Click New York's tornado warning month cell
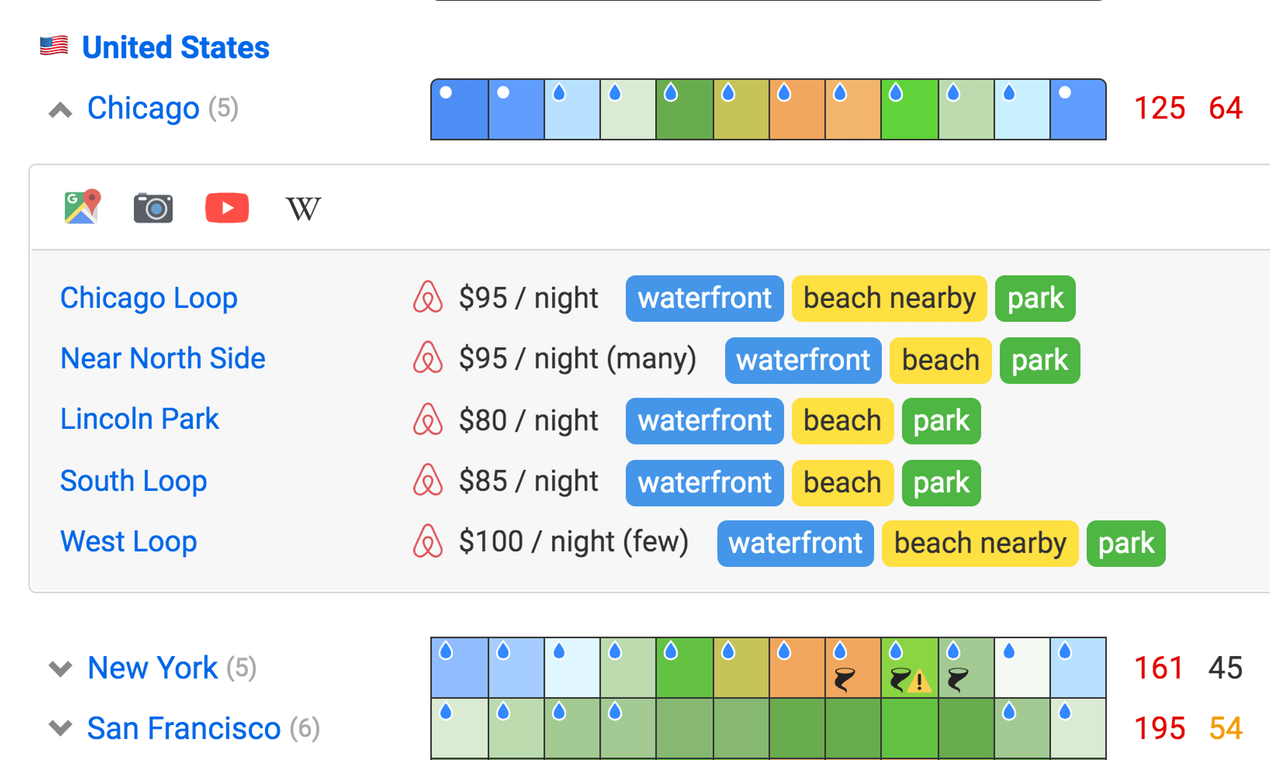 click(x=910, y=667)
